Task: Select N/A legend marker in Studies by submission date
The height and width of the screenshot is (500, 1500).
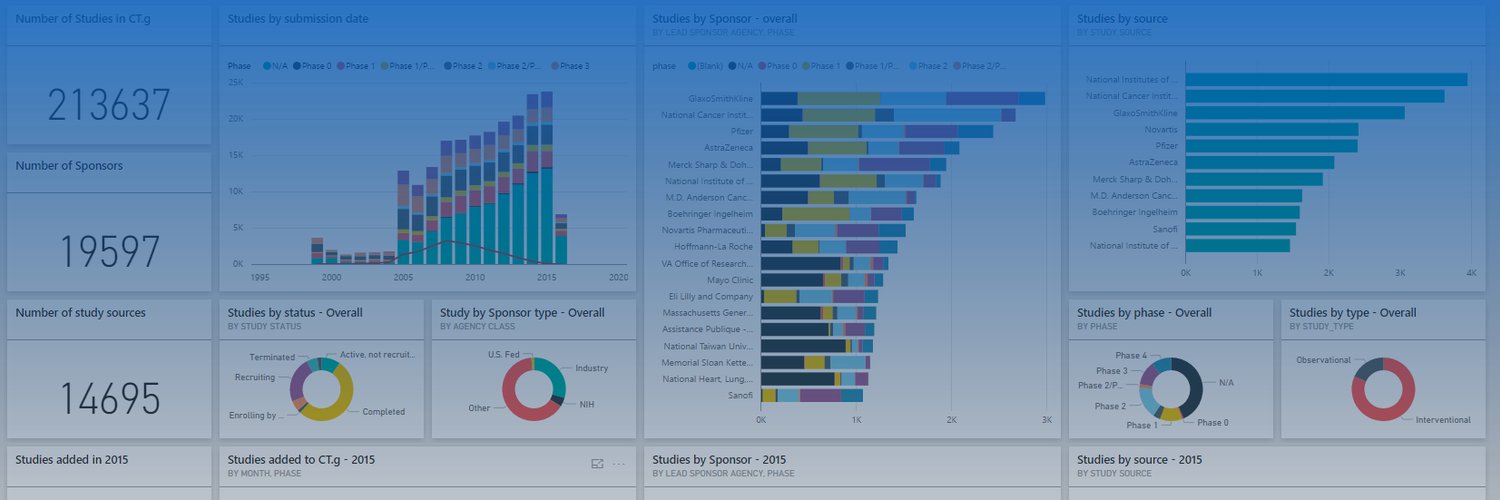Action: point(267,66)
